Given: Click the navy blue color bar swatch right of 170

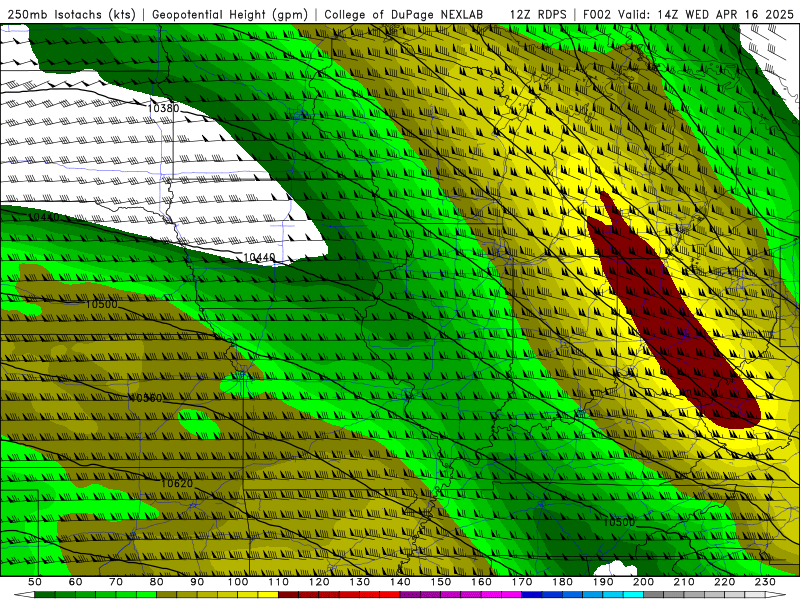Looking at the screenshot, I should 532,595.
